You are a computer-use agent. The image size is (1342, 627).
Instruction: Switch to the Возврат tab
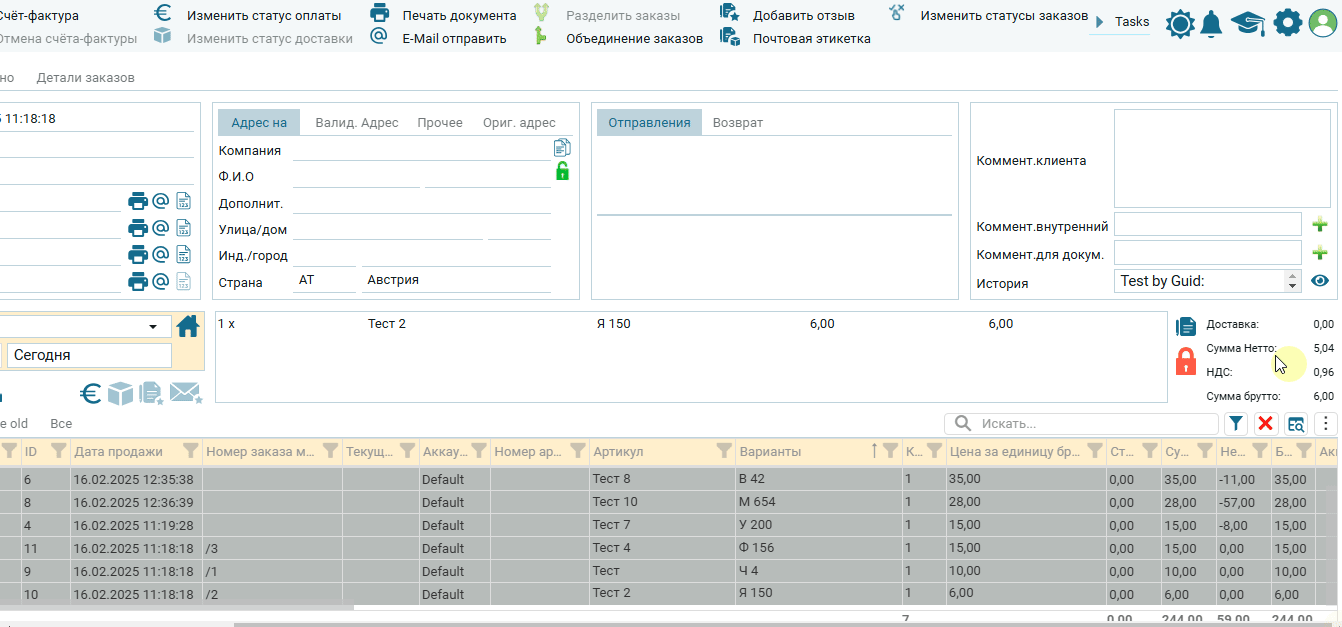[x=737, y=123]
